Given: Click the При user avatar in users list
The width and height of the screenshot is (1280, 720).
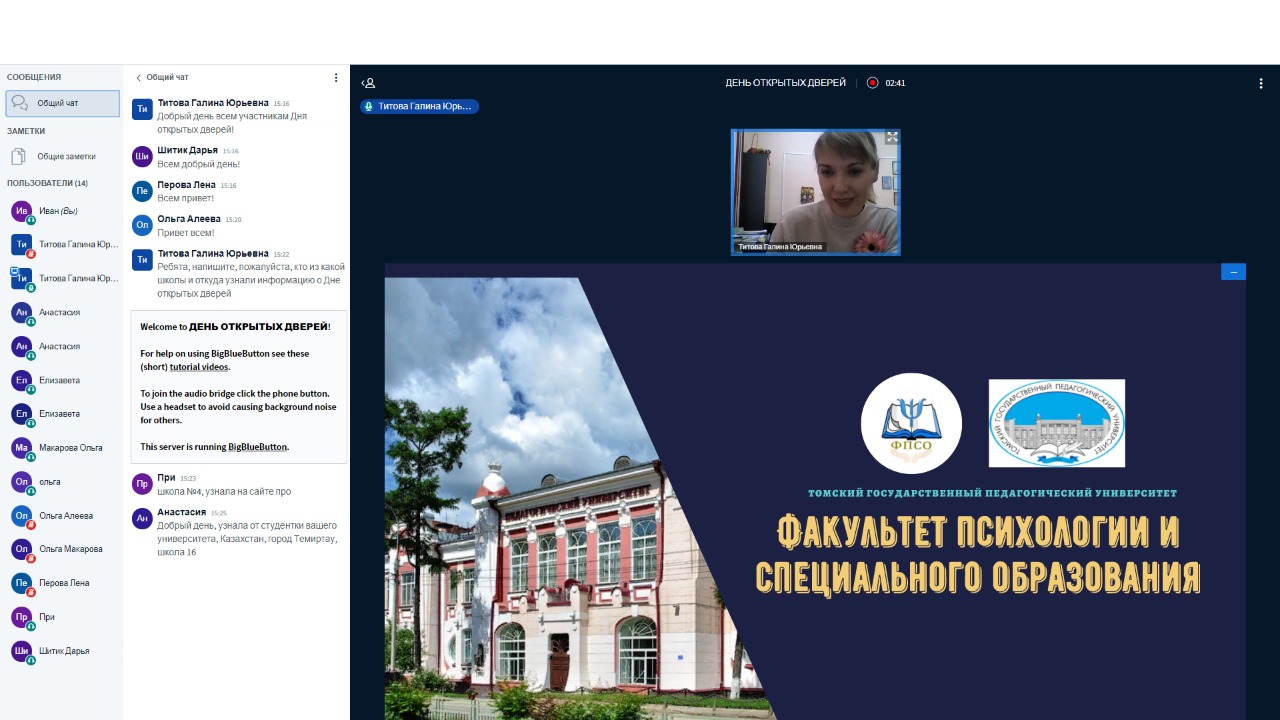Looking at the screenshot, I should click(x=21, y=617).
